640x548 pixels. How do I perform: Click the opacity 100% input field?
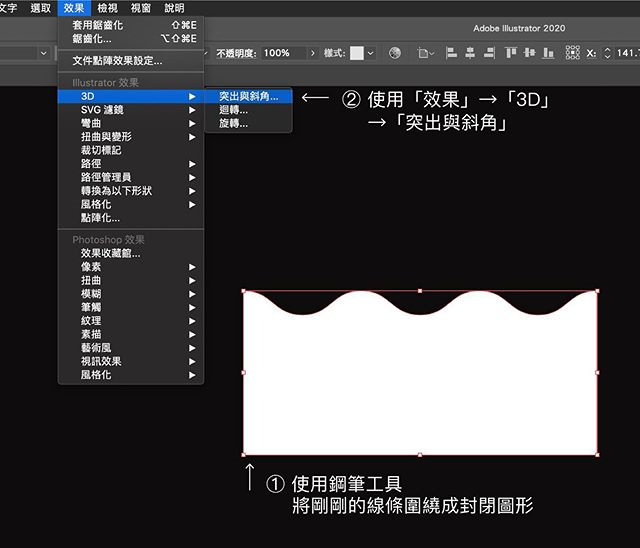coord(283,53)
